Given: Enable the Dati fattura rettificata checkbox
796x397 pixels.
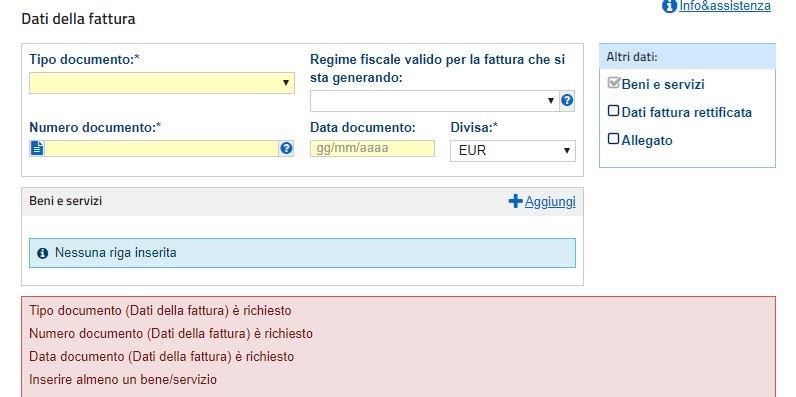Looking at the screenshot, I should (613, 111).
